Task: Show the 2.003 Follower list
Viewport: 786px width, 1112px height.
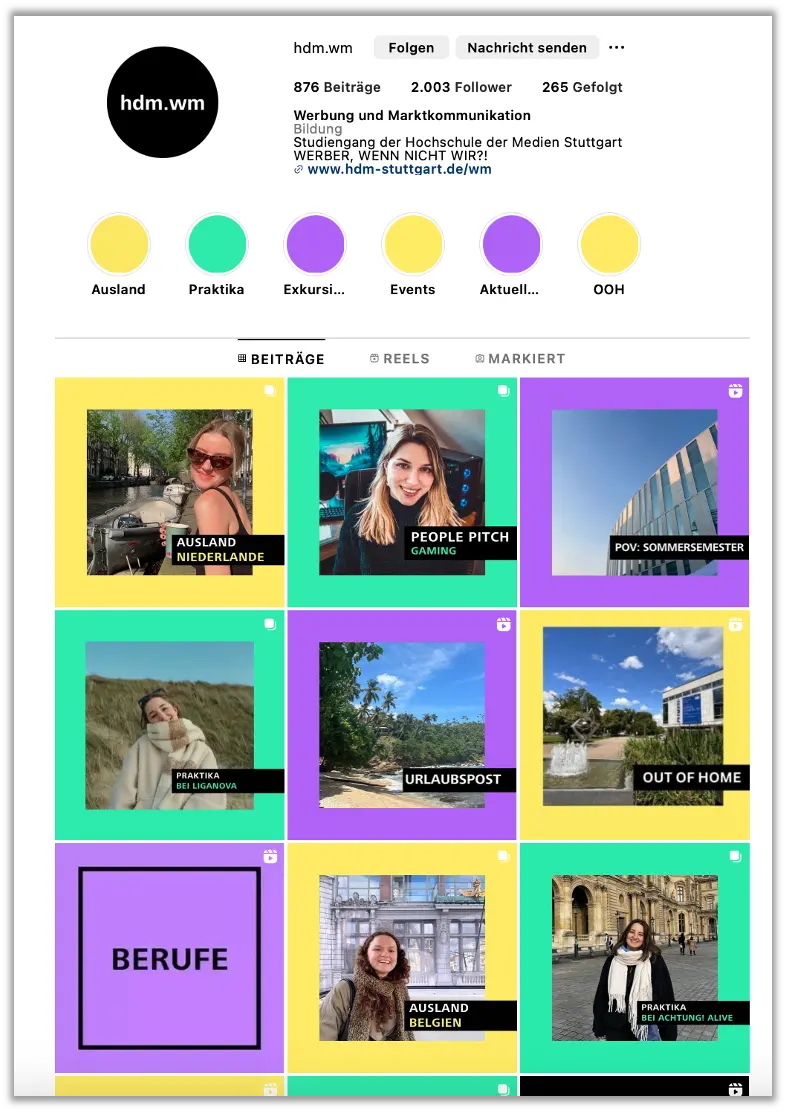Action: [x=461, y=88]
